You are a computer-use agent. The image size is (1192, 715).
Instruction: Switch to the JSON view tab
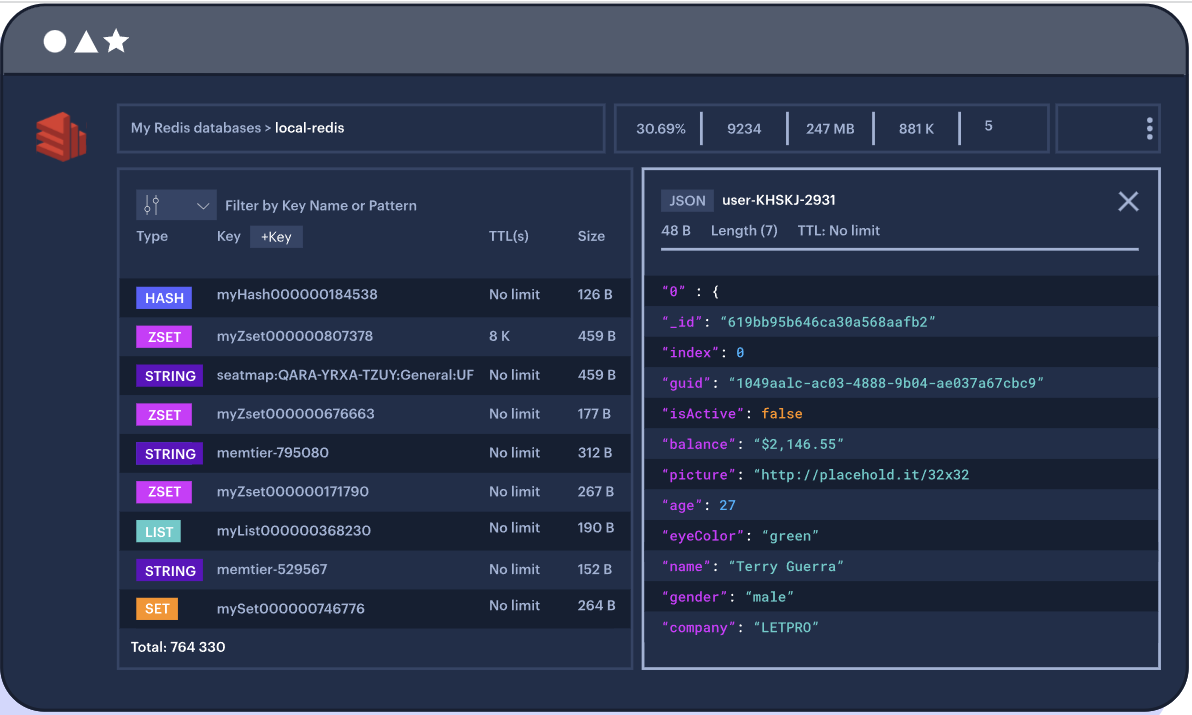click(686, 200)
